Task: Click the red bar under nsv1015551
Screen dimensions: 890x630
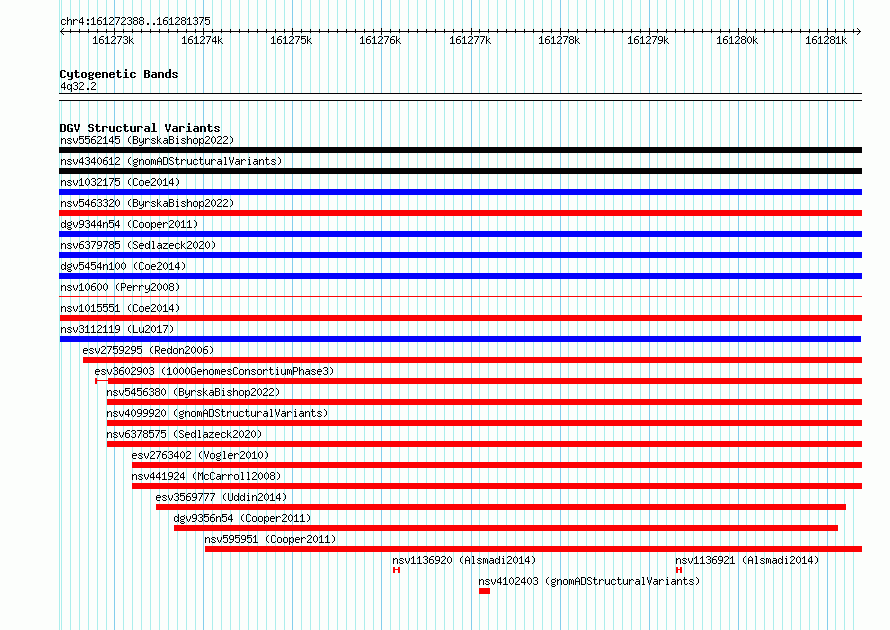Action: pos(460,318)
